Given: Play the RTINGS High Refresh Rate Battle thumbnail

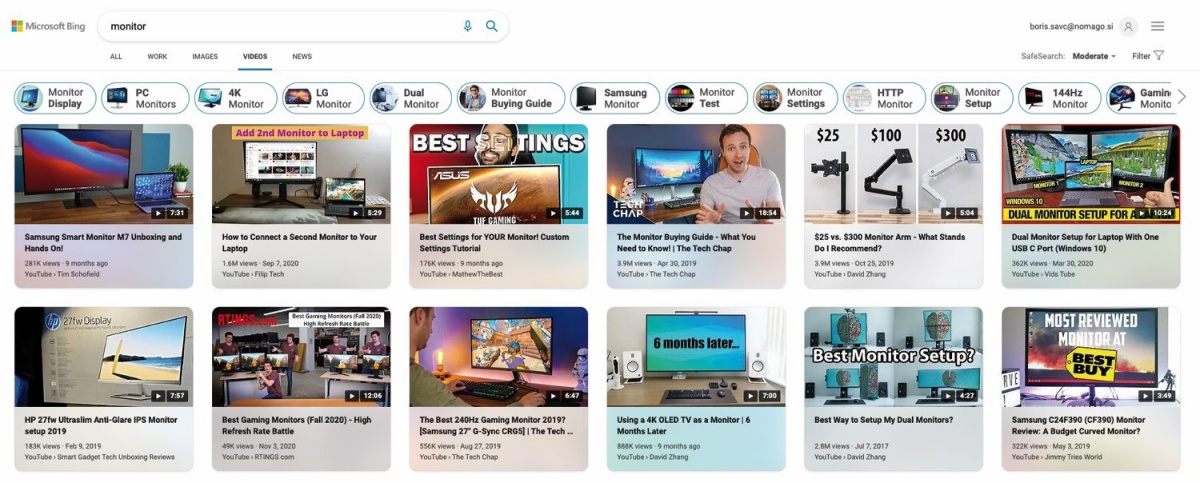Looking at the screenshot, I should (301, 356).
